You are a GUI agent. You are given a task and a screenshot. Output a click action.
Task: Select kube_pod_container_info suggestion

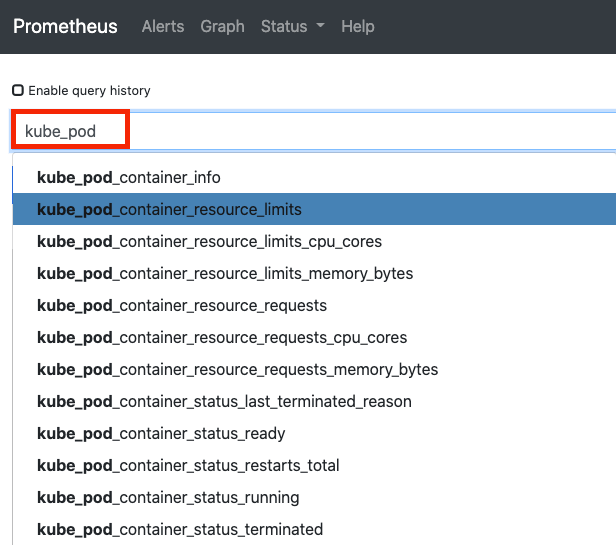click(314, 178)
